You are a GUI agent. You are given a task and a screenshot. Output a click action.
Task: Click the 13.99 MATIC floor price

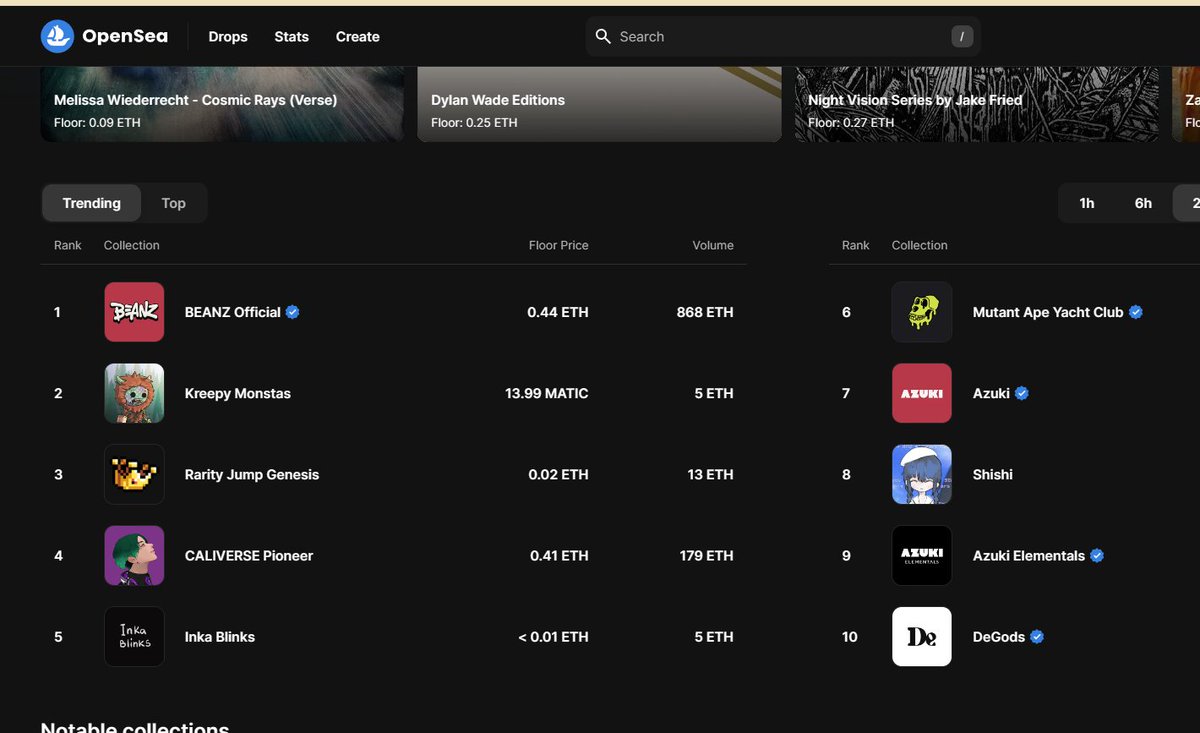(x=547, y=393)
